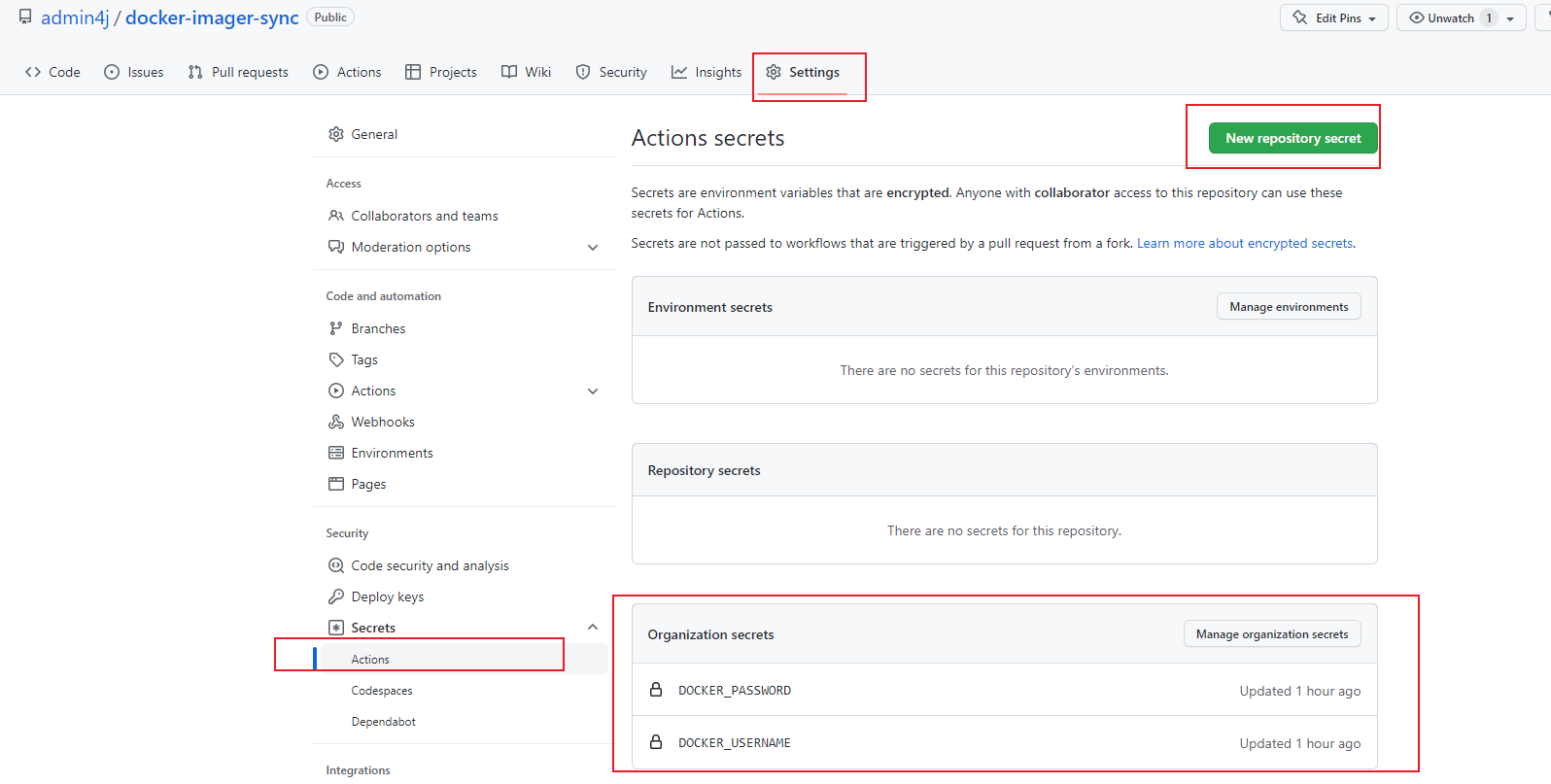Click Updated time in the DOCKER_PASSWORD row
The width and height of the screenshot is (1551, 784).
pos(1300,691)
